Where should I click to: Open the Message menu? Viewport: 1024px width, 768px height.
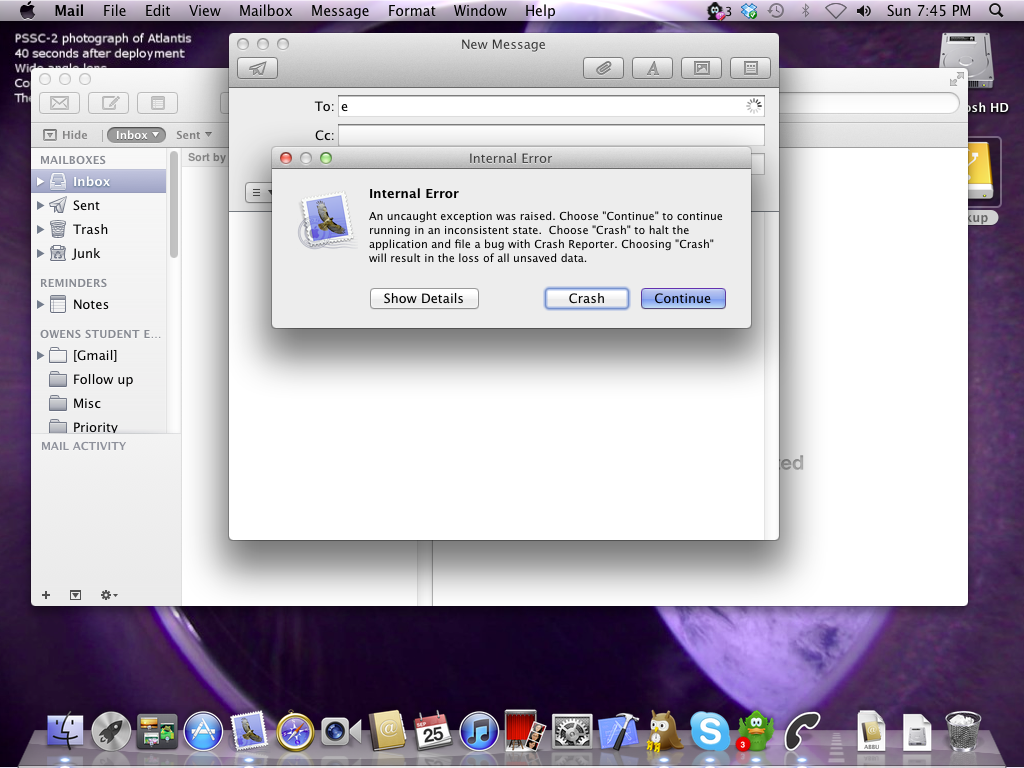coord(340,10)
